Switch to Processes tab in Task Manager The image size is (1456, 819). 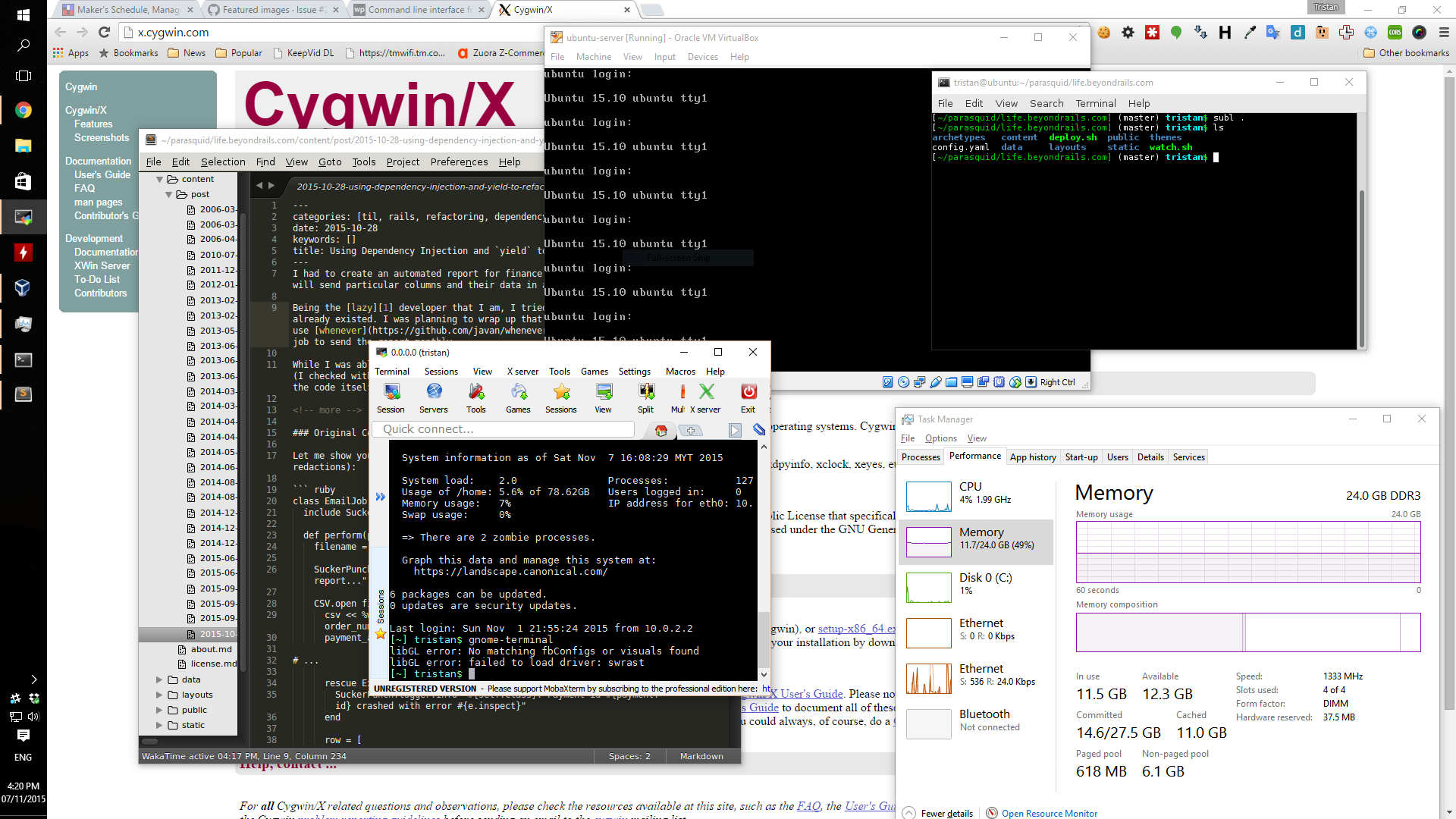921,457
